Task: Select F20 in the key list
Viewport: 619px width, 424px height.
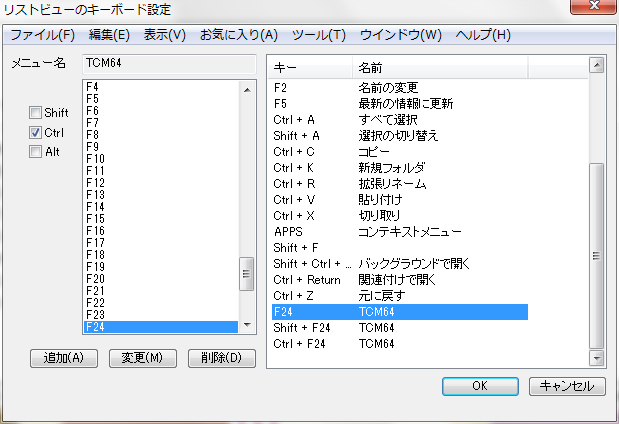Action: coord(161,279)
